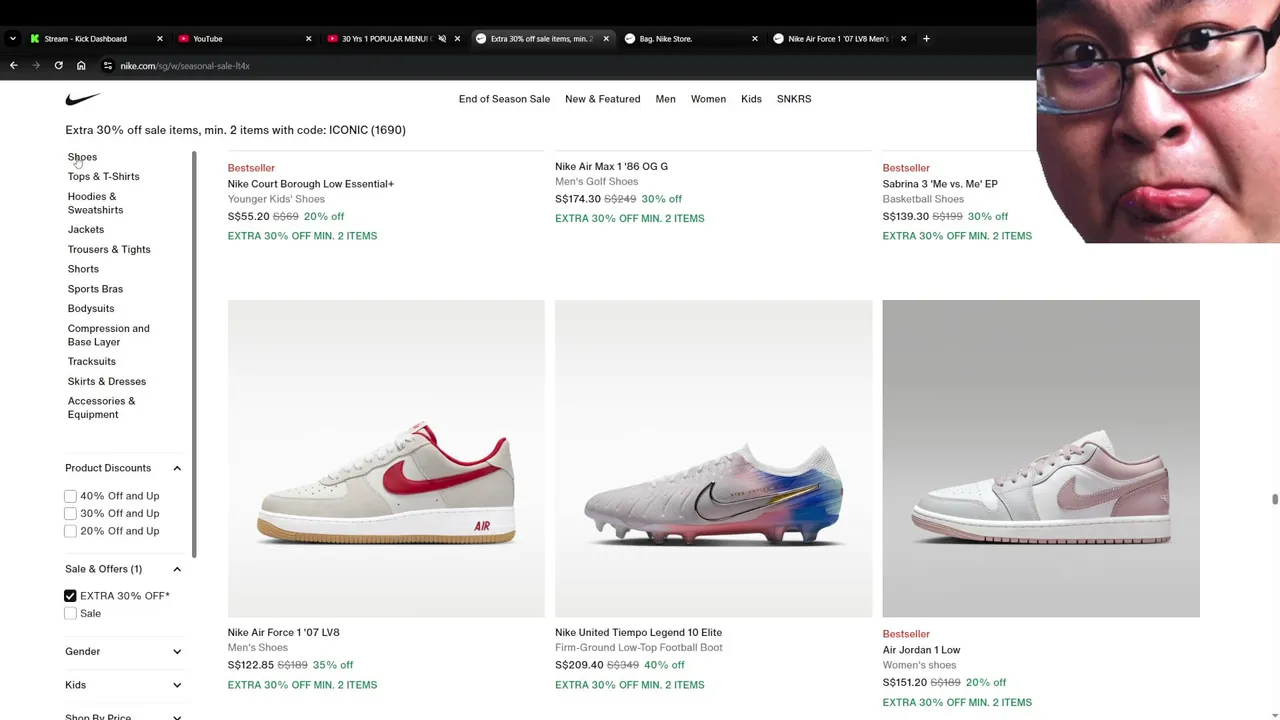Check the Sale filter box
1280x720 pixels.
tap(70, 614)
